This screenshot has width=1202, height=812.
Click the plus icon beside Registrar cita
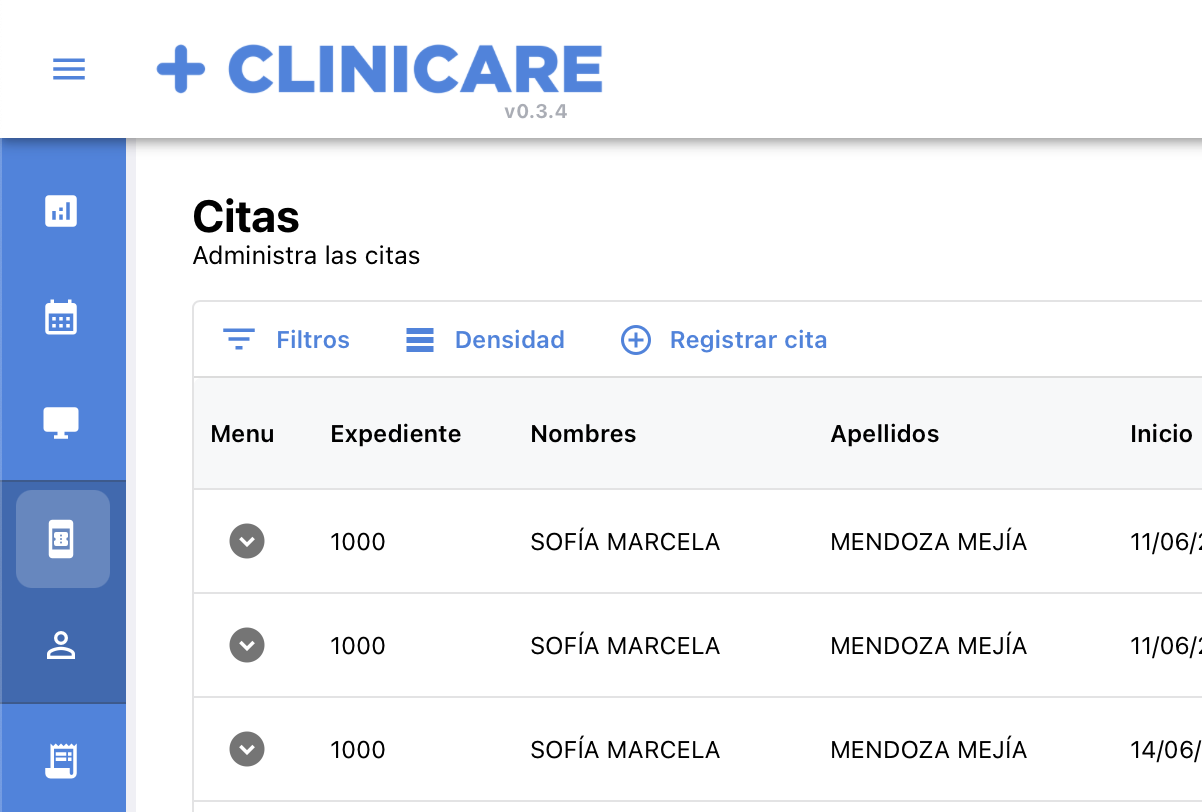(x=636, y=340)
